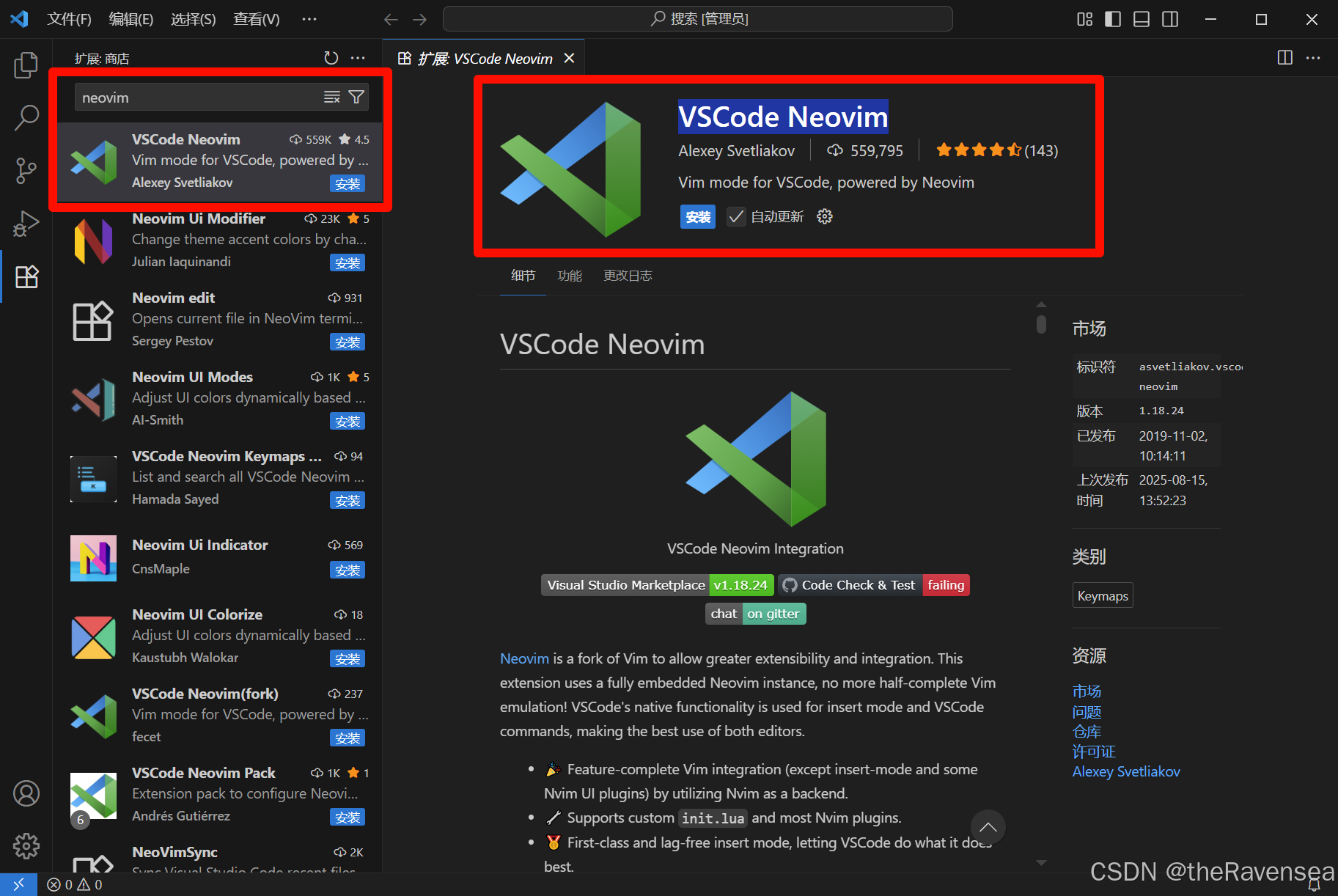Image resolution: width=1338 pixels, height=896 pixels.
Task: Open extensions view more actions menu
Action: click(358, 58)
